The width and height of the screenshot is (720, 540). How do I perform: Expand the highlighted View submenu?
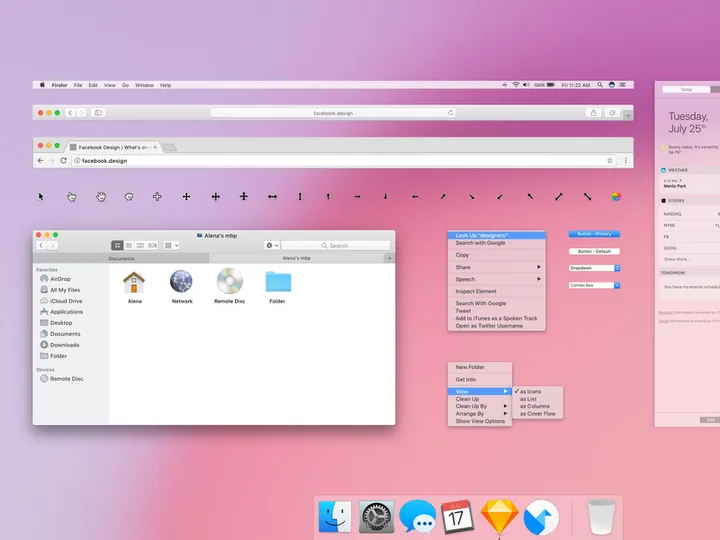480,392
